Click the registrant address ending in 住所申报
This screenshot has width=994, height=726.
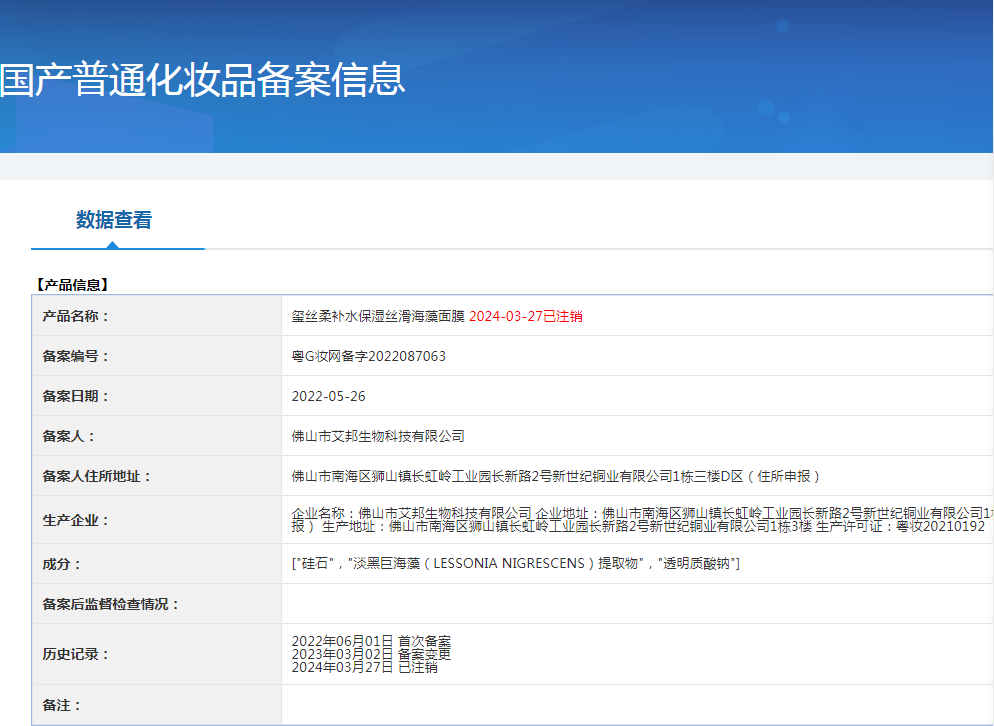(x=556, y=476)
